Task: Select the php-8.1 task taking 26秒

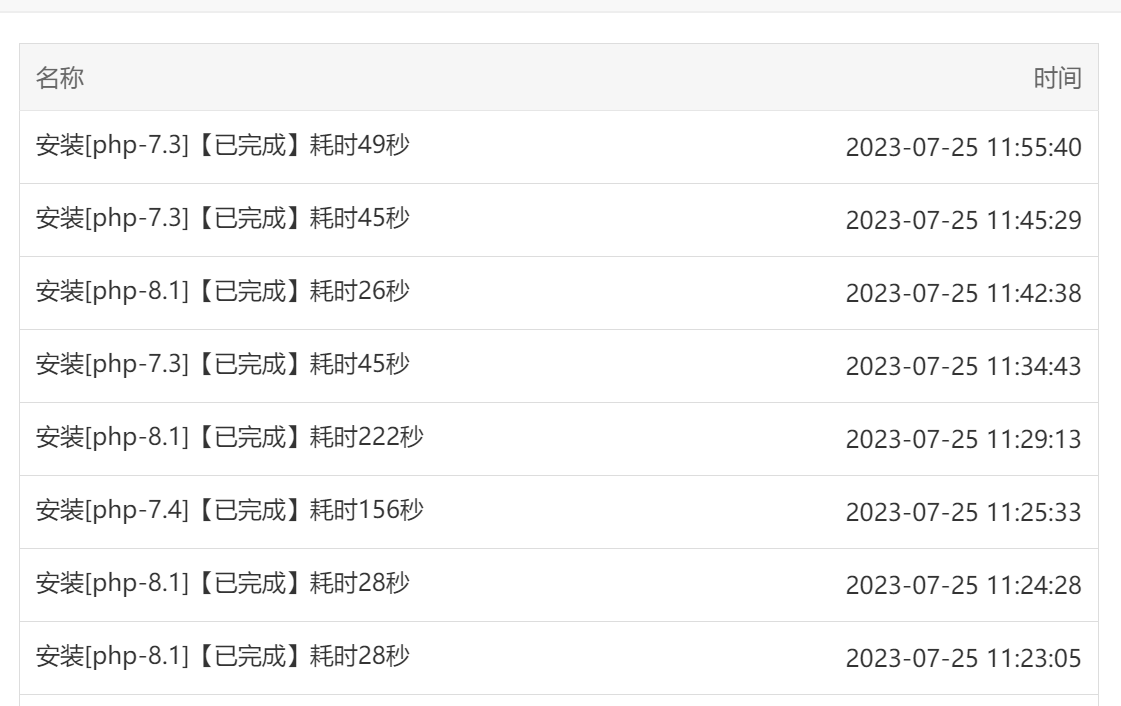Action: (x=222, y=291)
